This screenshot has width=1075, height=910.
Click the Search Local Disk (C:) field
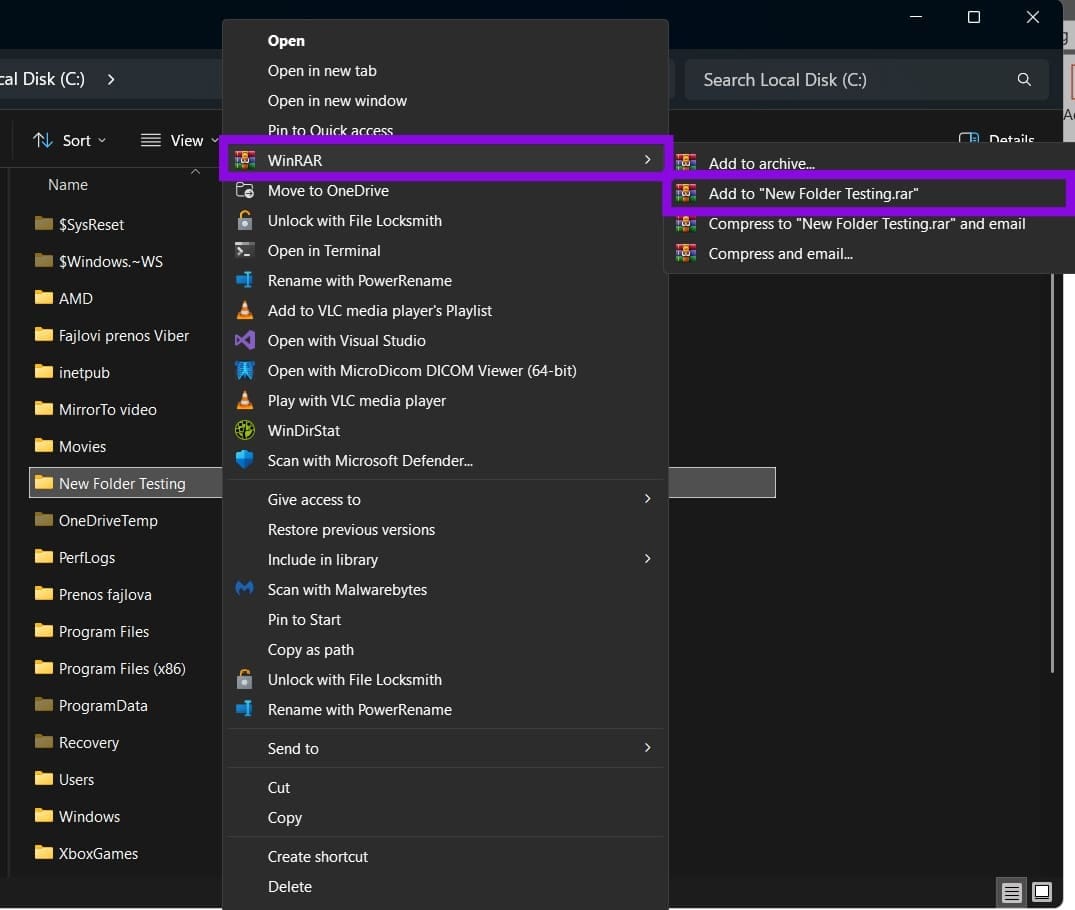pyautogui.click(x=867, y=80)
